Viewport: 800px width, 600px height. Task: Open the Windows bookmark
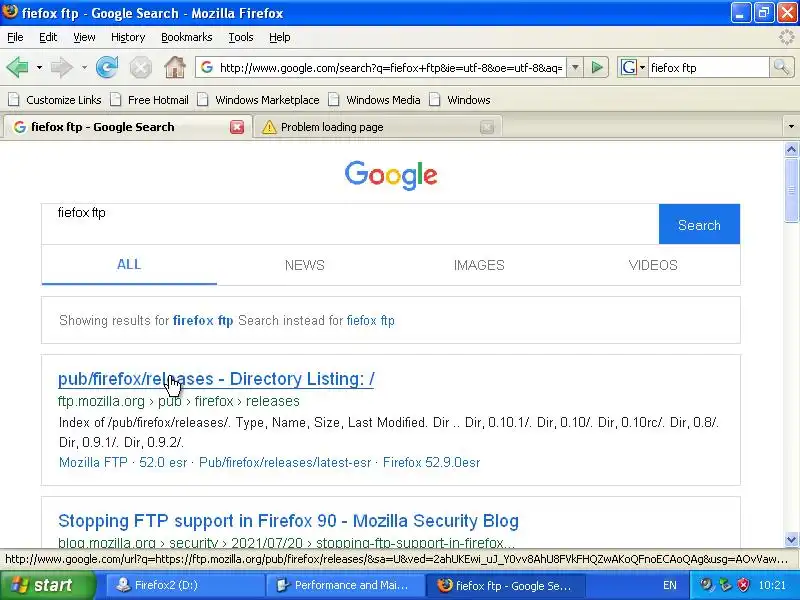pos(460,100)
